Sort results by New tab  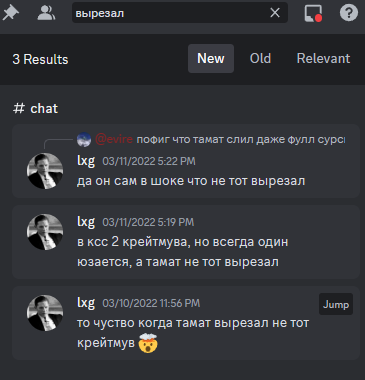(x=211, y=58)
